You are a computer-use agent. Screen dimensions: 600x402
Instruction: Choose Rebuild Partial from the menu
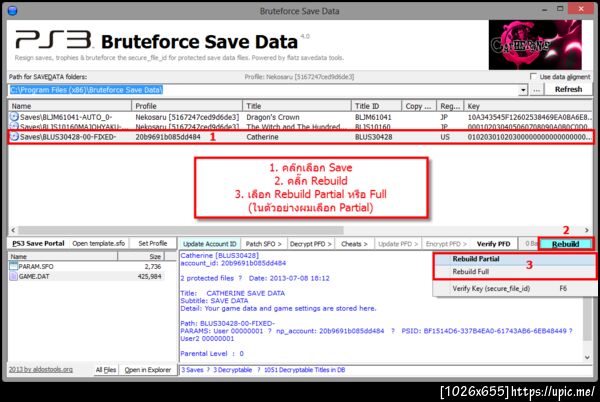pyautogui.click(x=514, y=259)
